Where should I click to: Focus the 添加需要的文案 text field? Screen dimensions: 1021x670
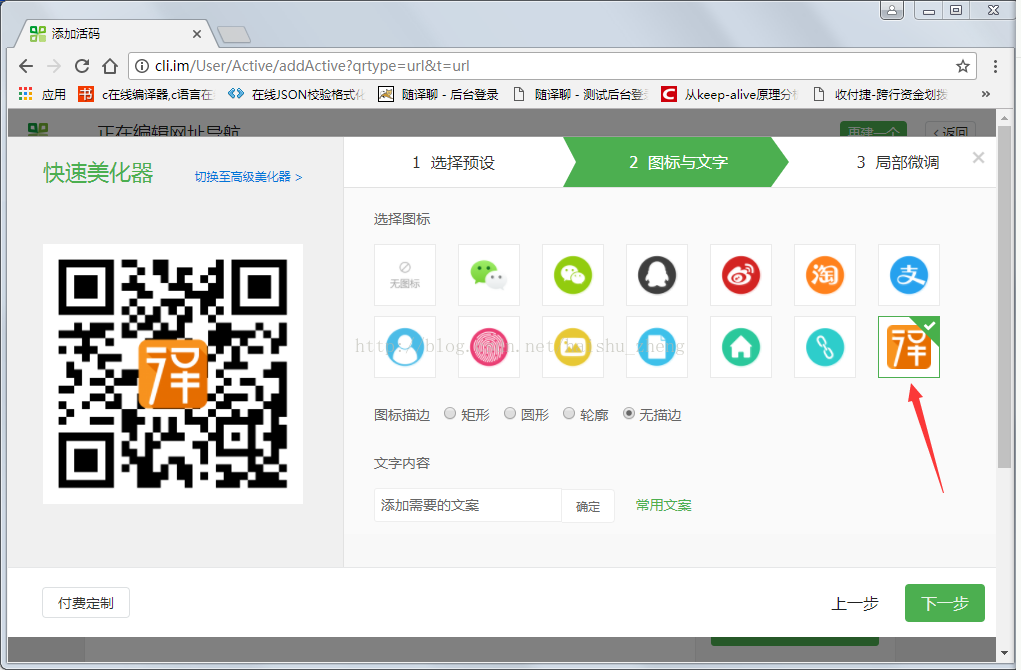(x=468, y=505)
